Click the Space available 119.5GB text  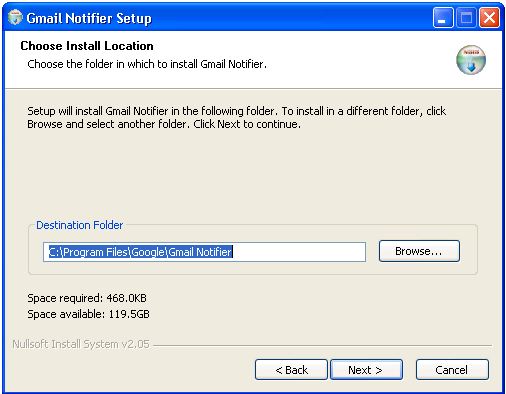coord(88,314)
